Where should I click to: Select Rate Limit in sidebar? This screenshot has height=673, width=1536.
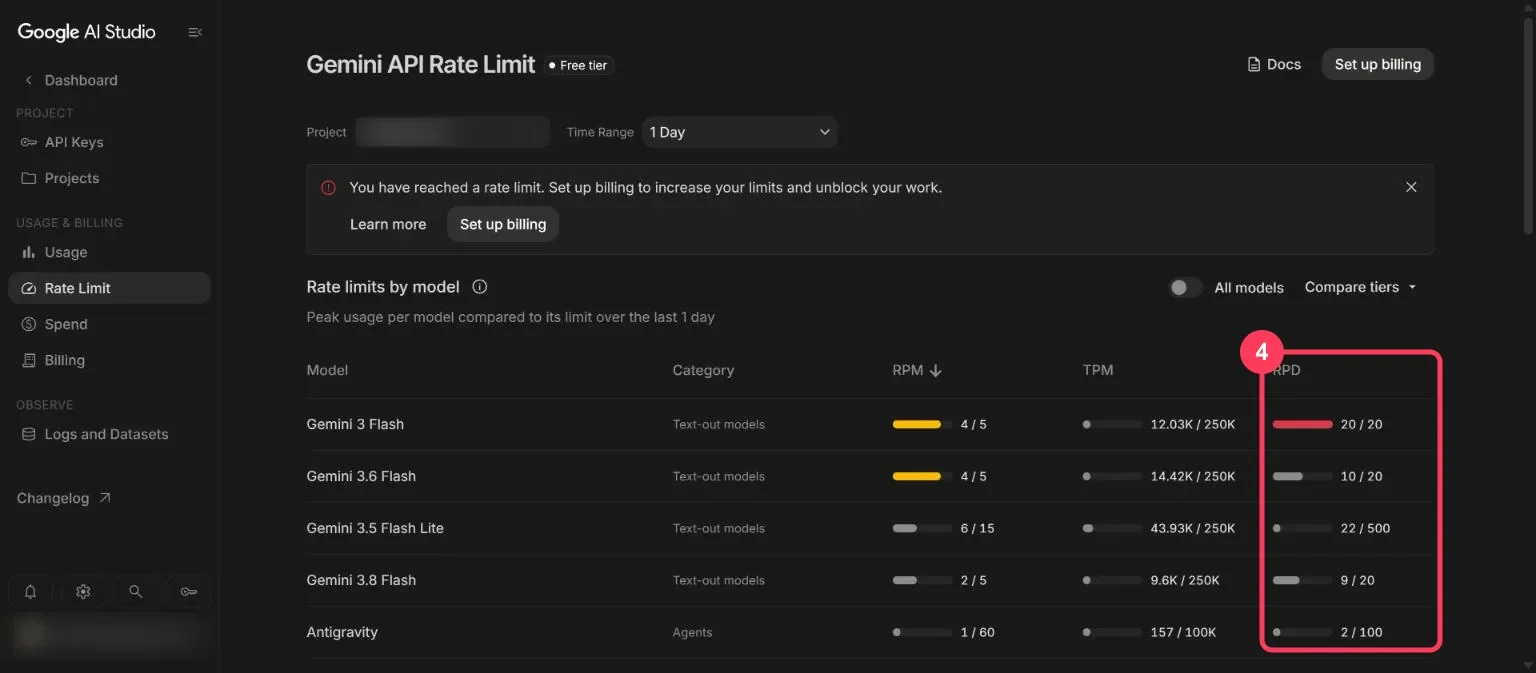pyautogui.click(x=109, y=288)
